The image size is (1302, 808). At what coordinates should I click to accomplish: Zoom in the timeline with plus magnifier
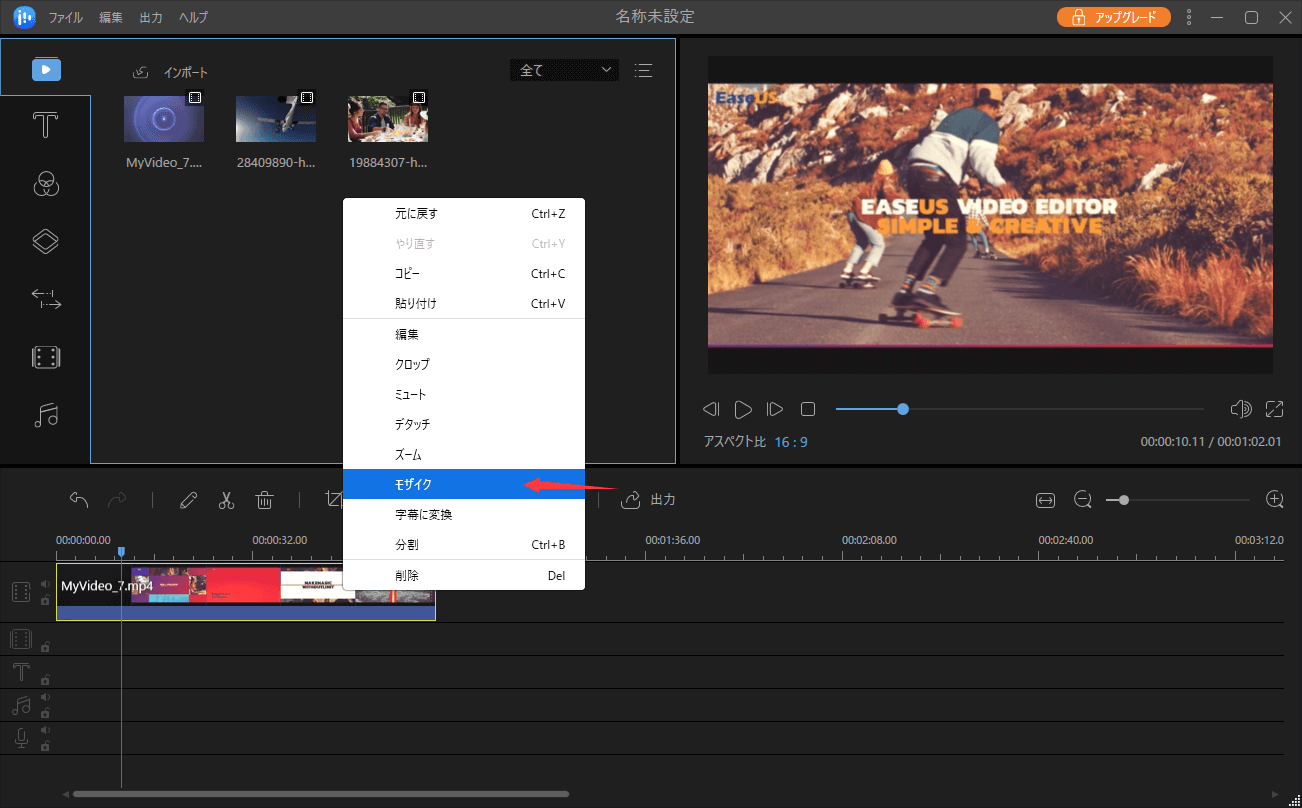[1274, 499]
